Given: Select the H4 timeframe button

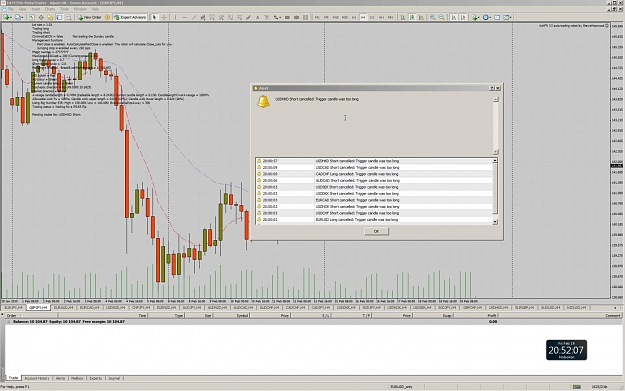Looking at the screenshot, I should (363, 17).
